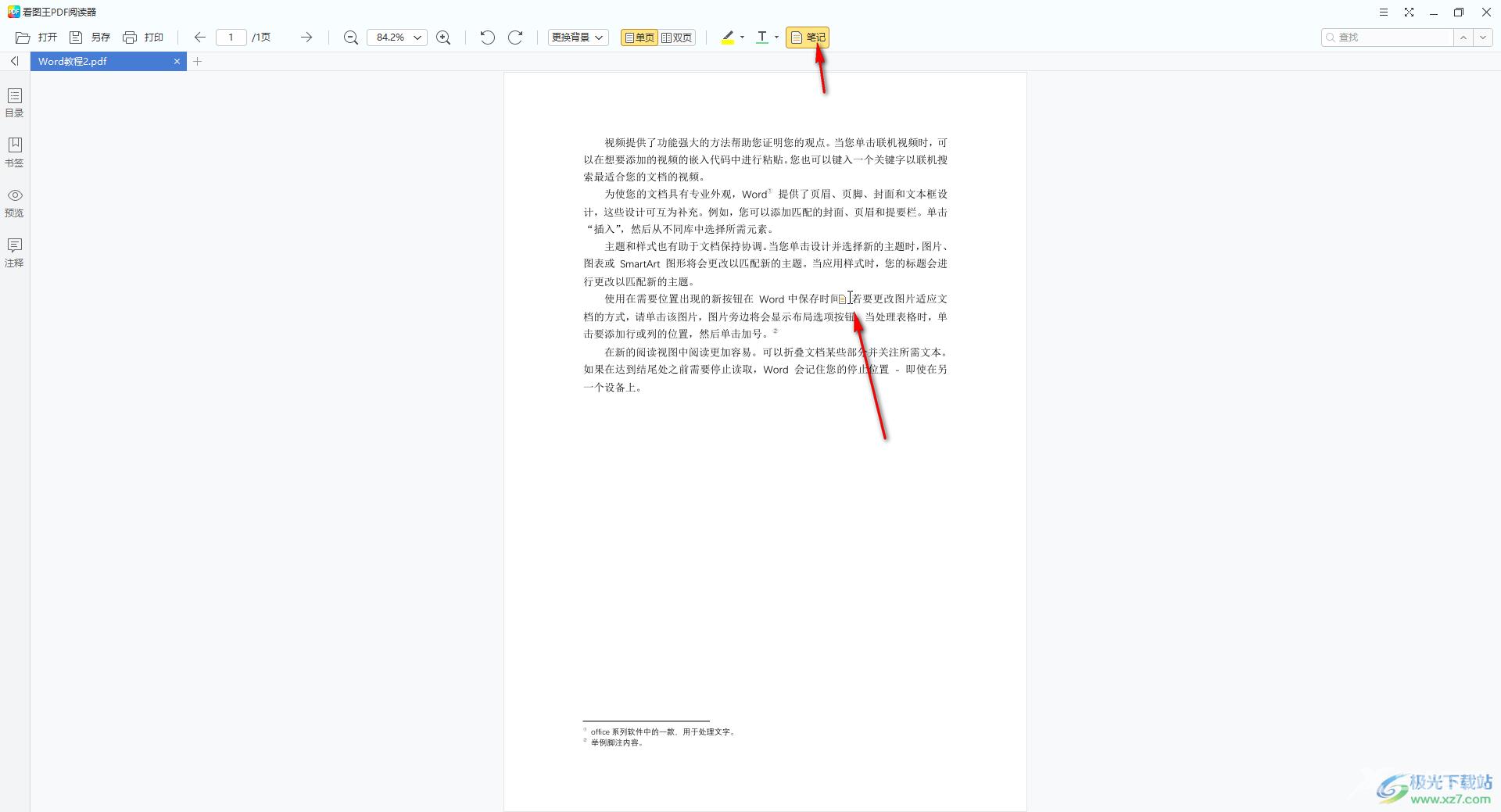Expand highlighter color options arrow
Image resolution: width=1501 pixels, height=812 pixels.
[x=742, y=38]
